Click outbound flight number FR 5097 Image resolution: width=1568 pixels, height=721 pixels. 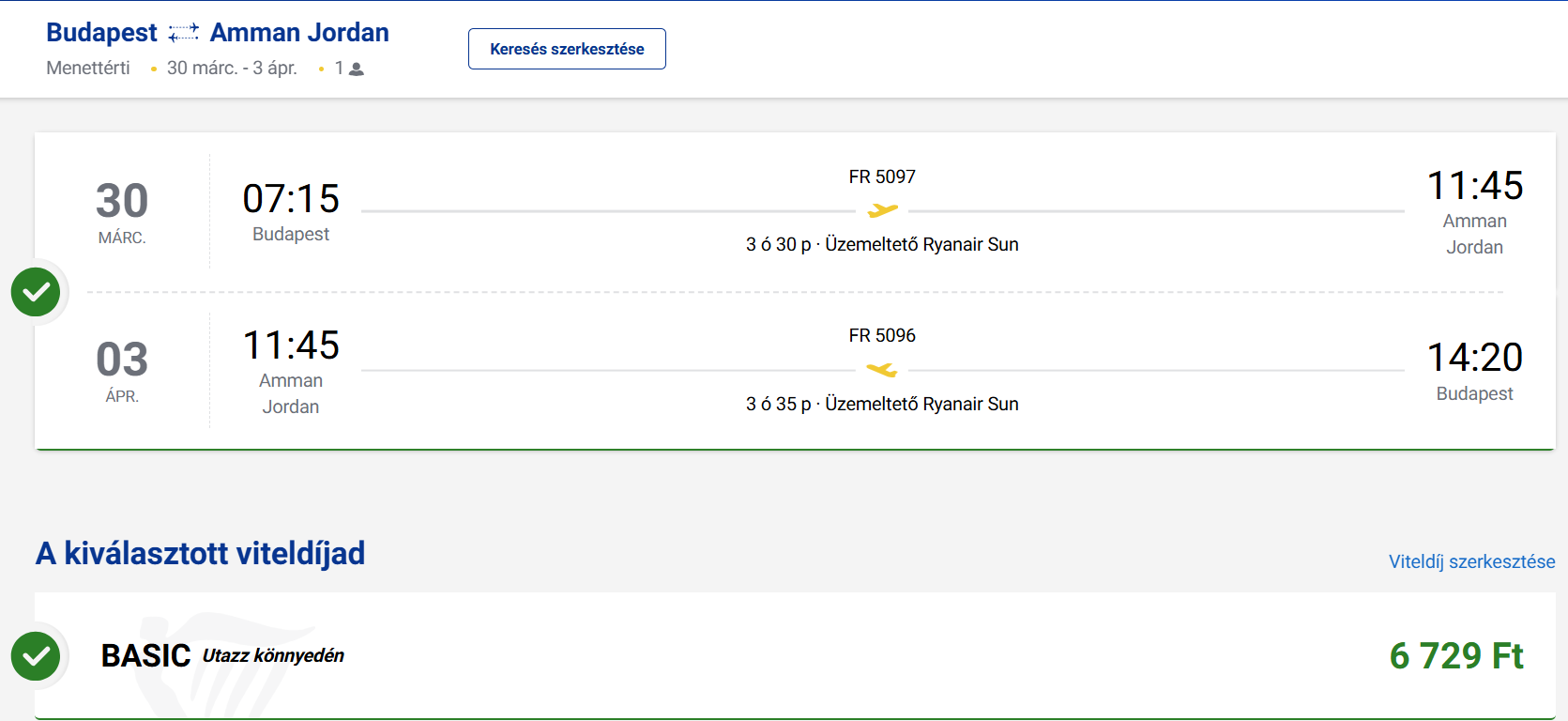click(x=882, y=176)
